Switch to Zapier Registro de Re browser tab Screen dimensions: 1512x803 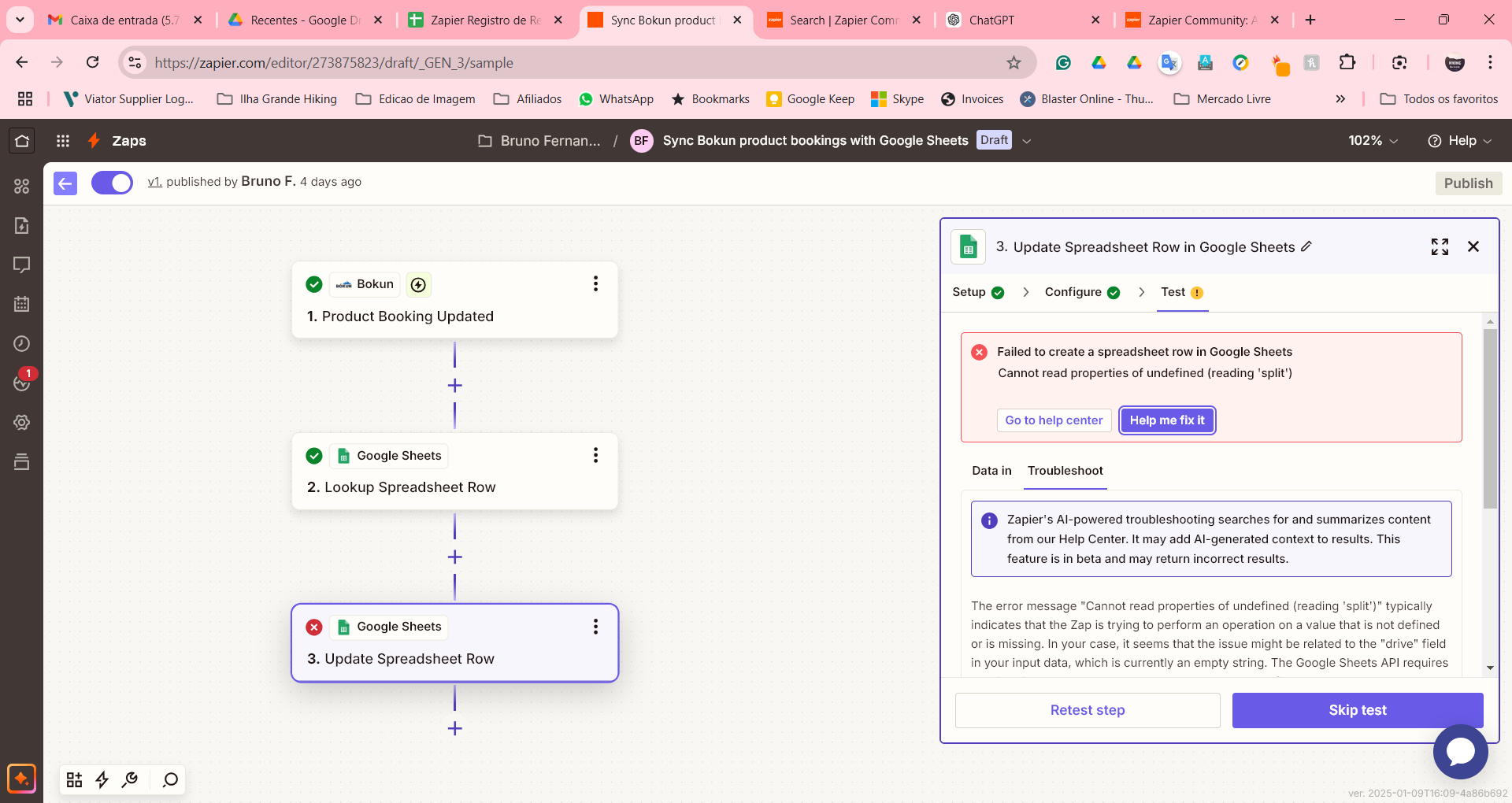[485, 20]
